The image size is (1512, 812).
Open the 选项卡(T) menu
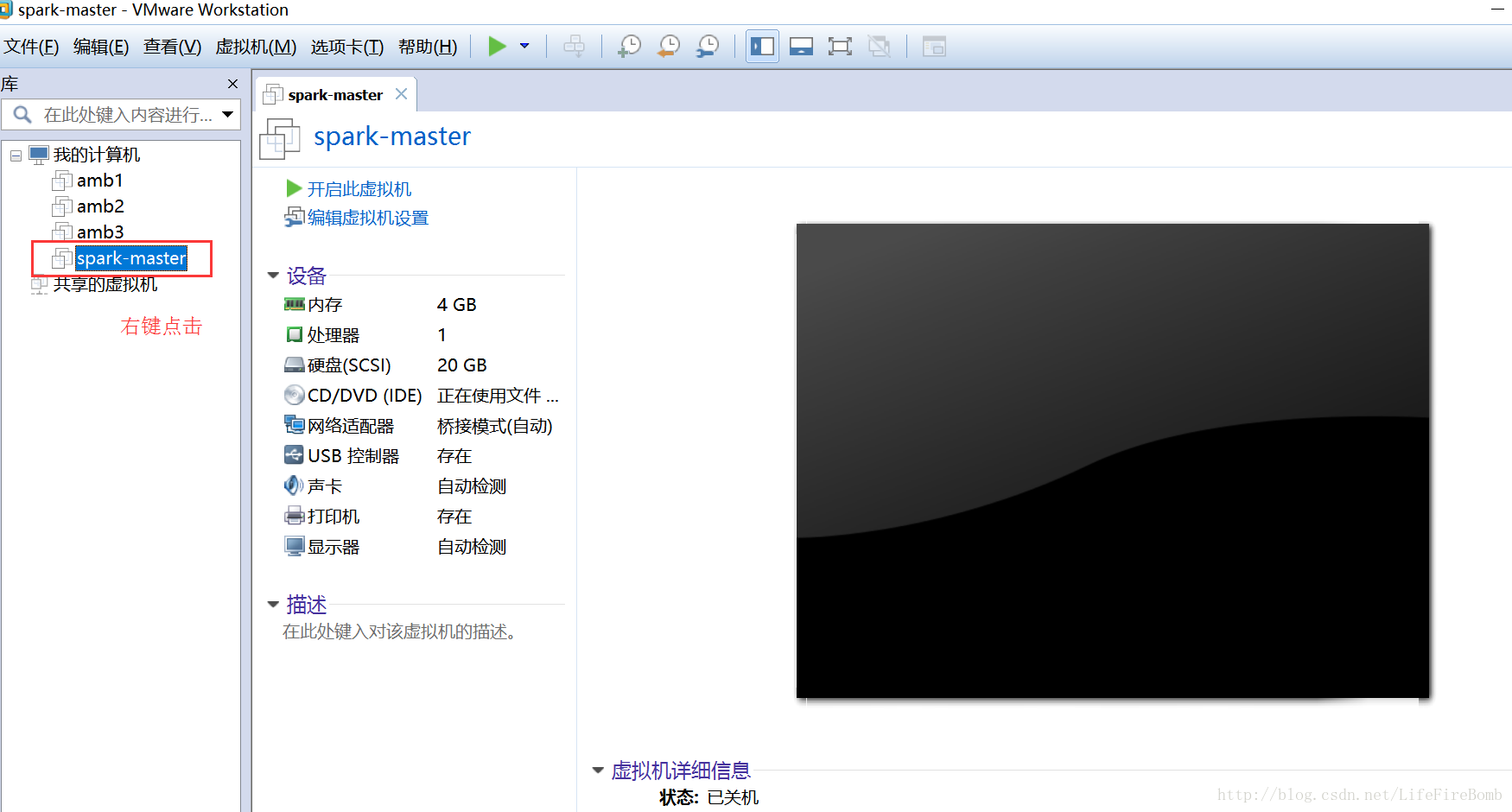point(347,47)
